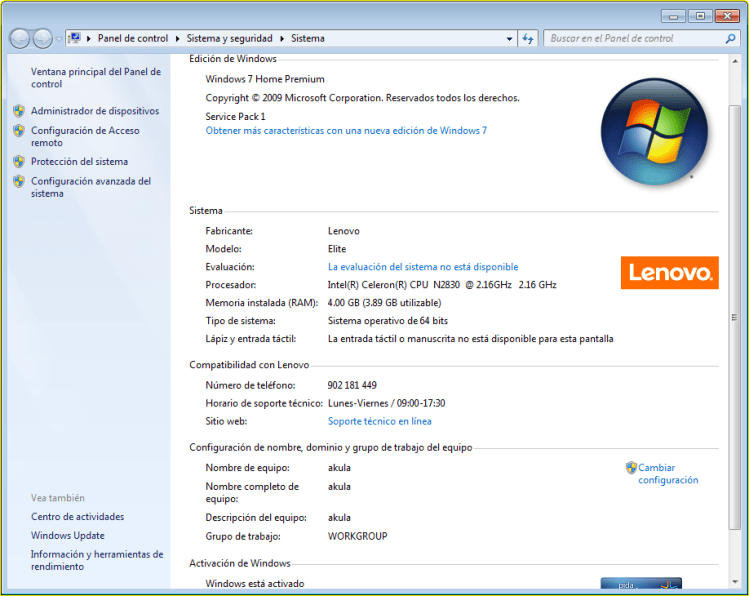Click the Forward navigation arrow button
This screenshot has width=749, height=596.
click(x=43, y=39)
